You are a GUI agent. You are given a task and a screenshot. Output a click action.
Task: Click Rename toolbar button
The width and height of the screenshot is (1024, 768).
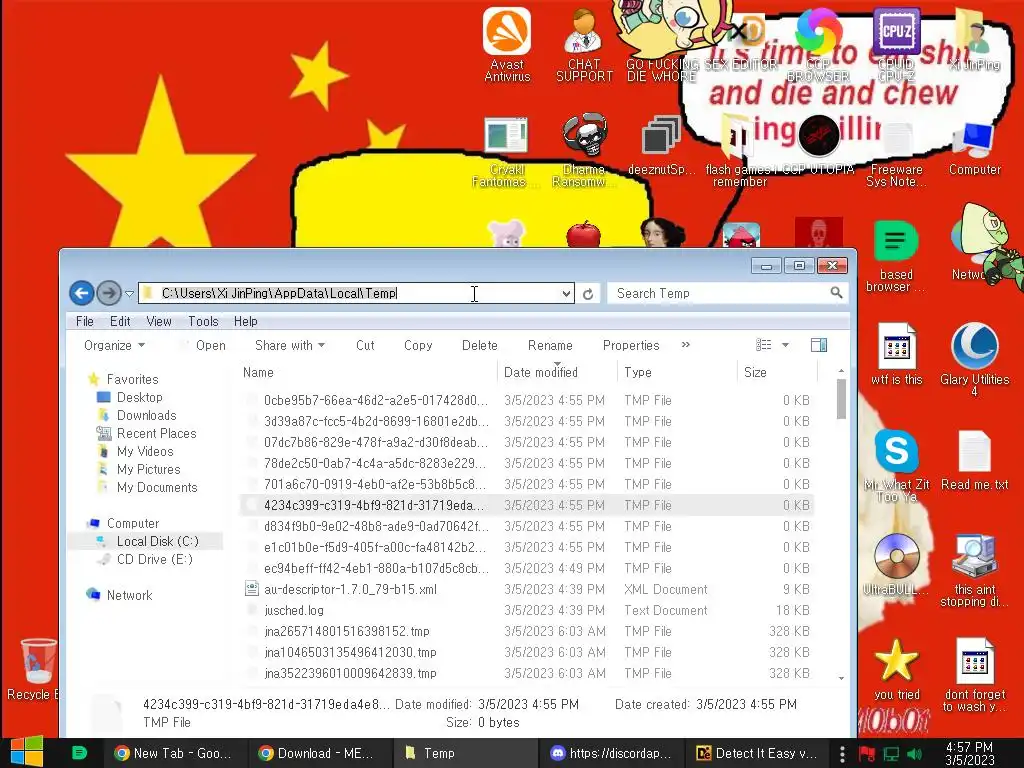pyautogui.click(x=550, y=345)
